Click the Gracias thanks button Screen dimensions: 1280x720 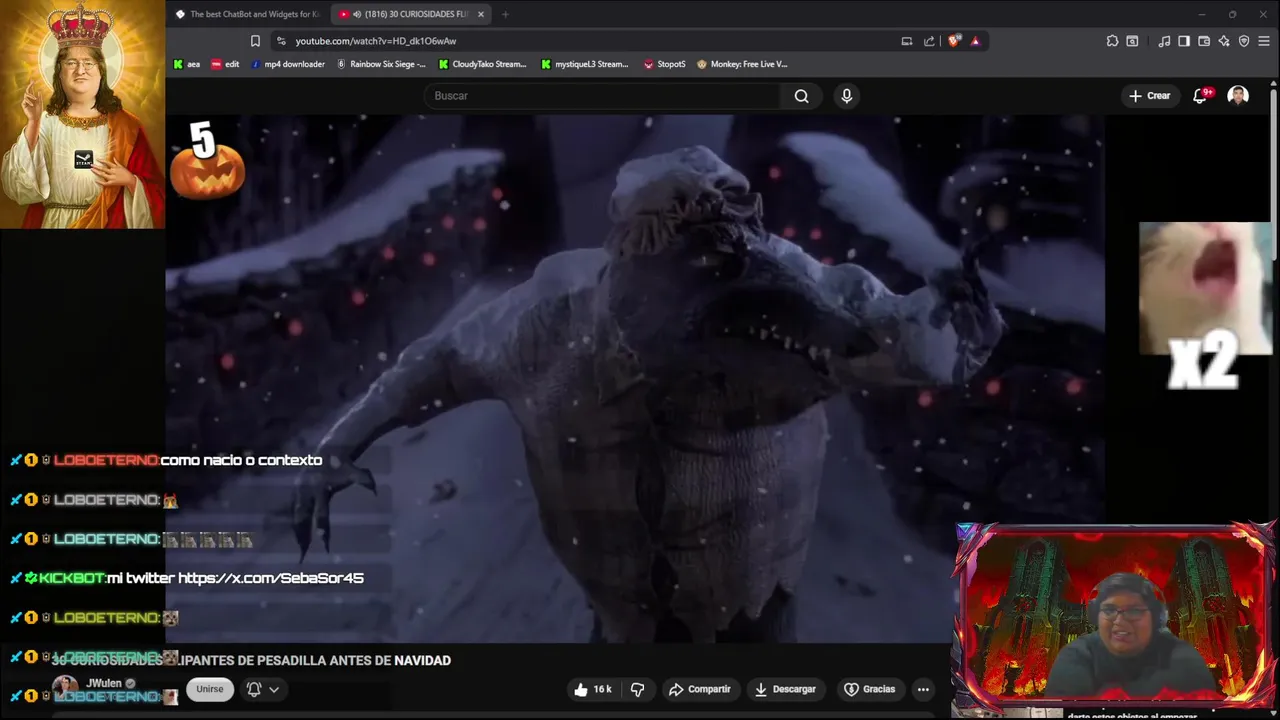(869, 689)
